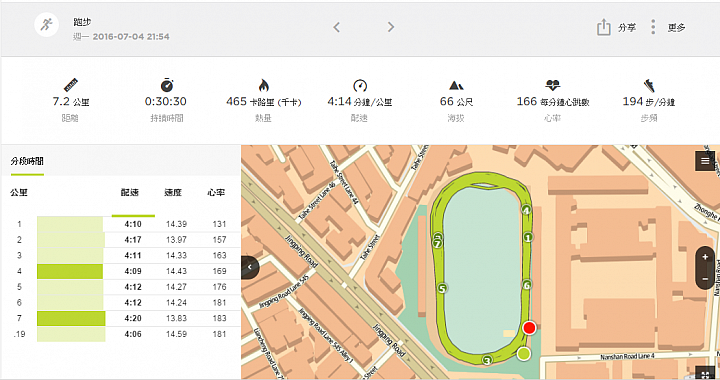Viewport: 720px width, 380px height.
Task: Click heart rate value 183
Action: coord(219,318)
